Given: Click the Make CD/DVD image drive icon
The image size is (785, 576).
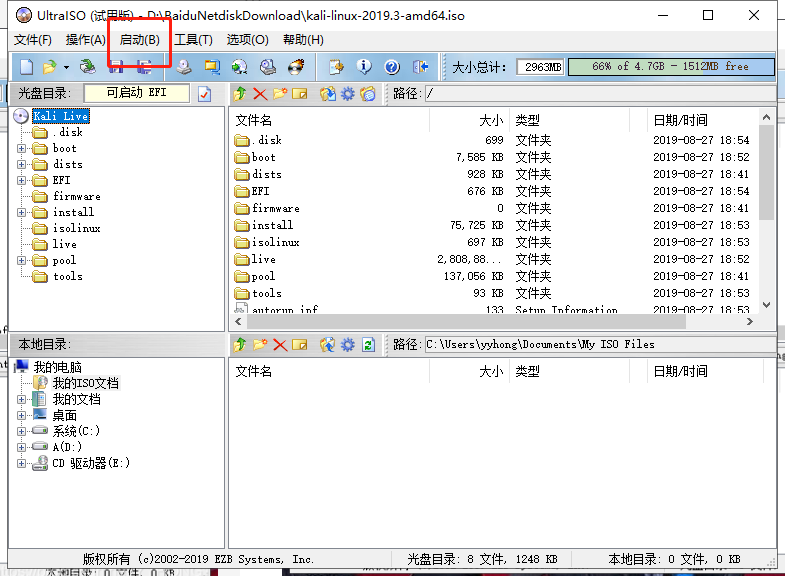Looking at the screenshot, I should (x=184, y=67).
